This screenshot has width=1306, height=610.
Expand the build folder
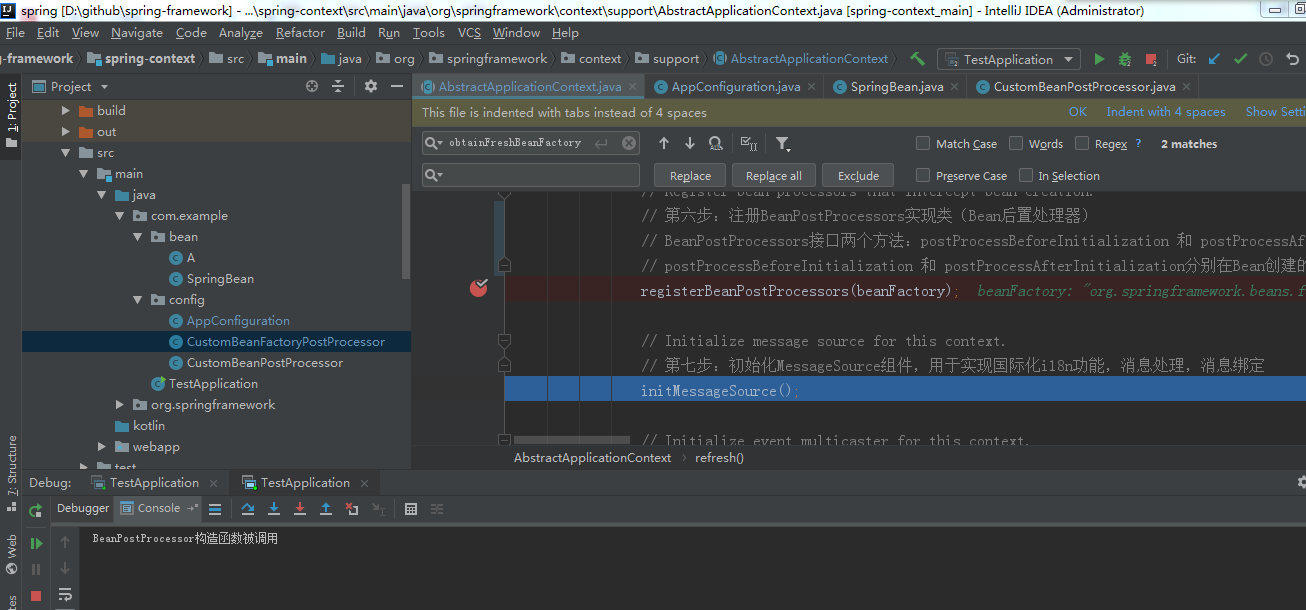point(66,111)
